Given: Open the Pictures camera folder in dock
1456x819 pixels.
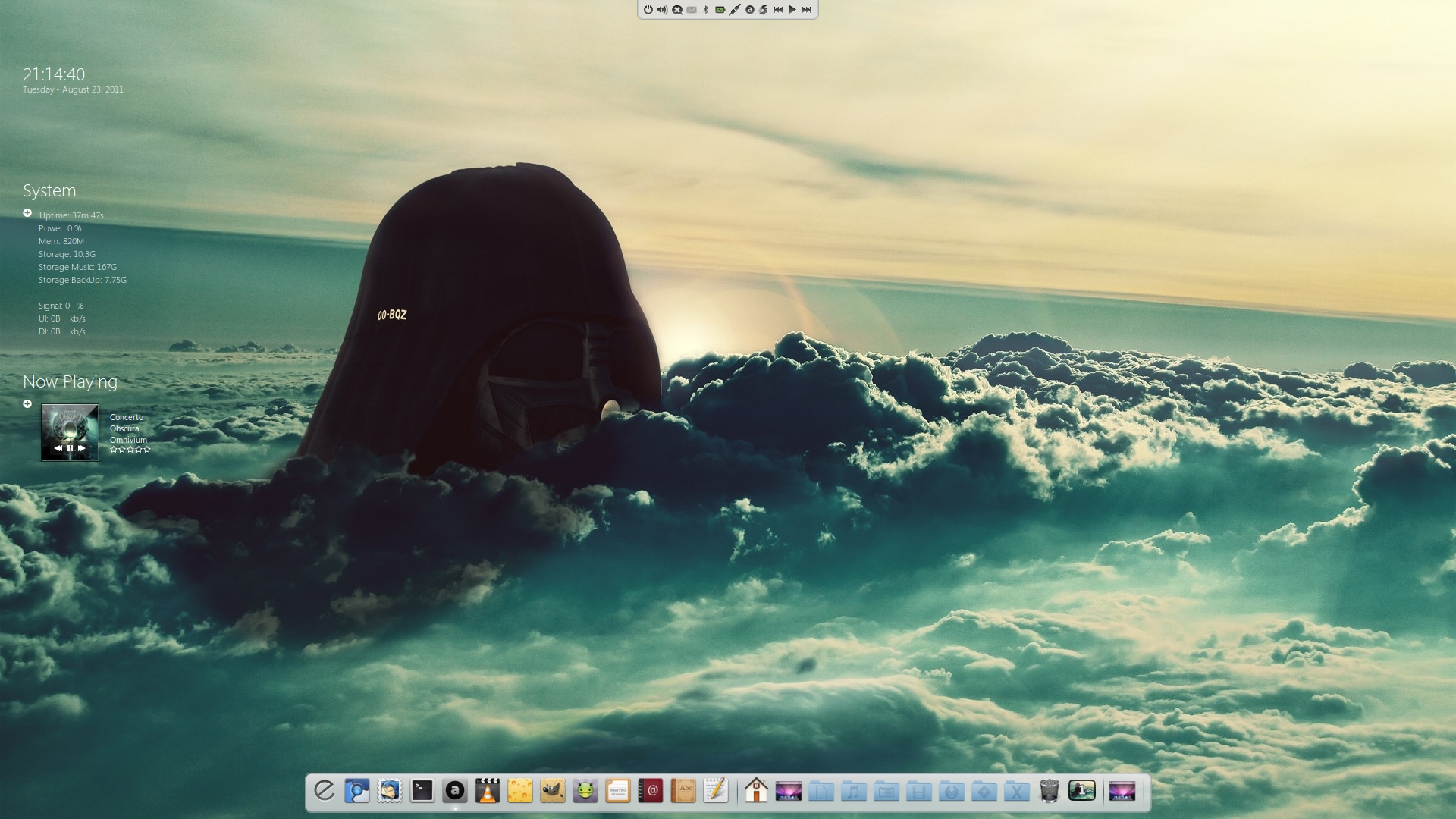Looking at the screenshot, I should [x=886, y=792].
